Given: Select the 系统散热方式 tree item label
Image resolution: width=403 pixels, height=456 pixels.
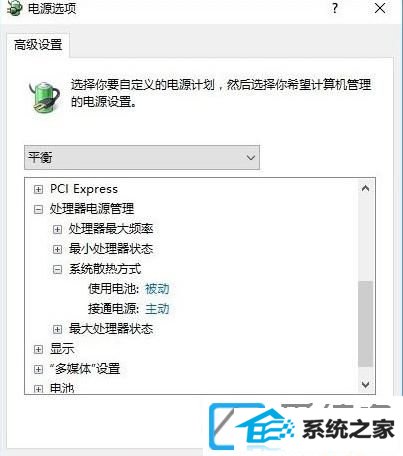Looking at the screenshot, I should pos(105,269).
